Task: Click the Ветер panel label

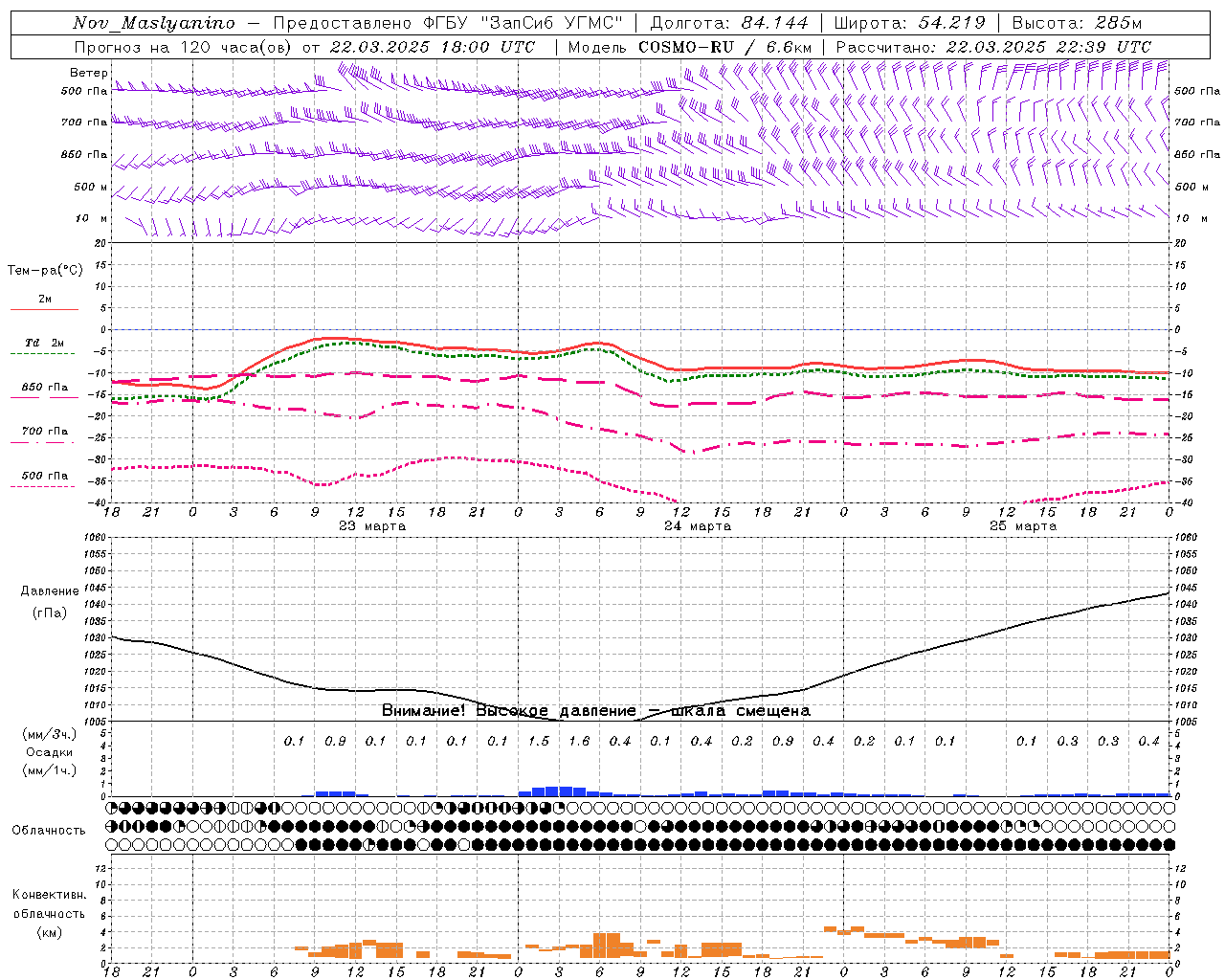Action: 89,73
